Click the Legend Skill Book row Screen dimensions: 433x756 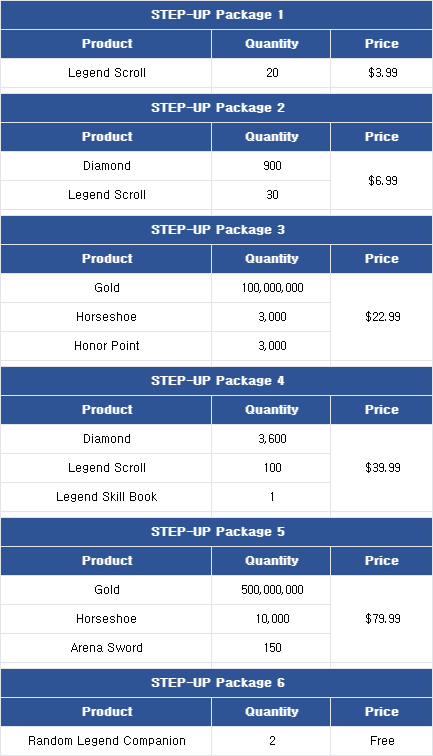[x=165, y=497]
